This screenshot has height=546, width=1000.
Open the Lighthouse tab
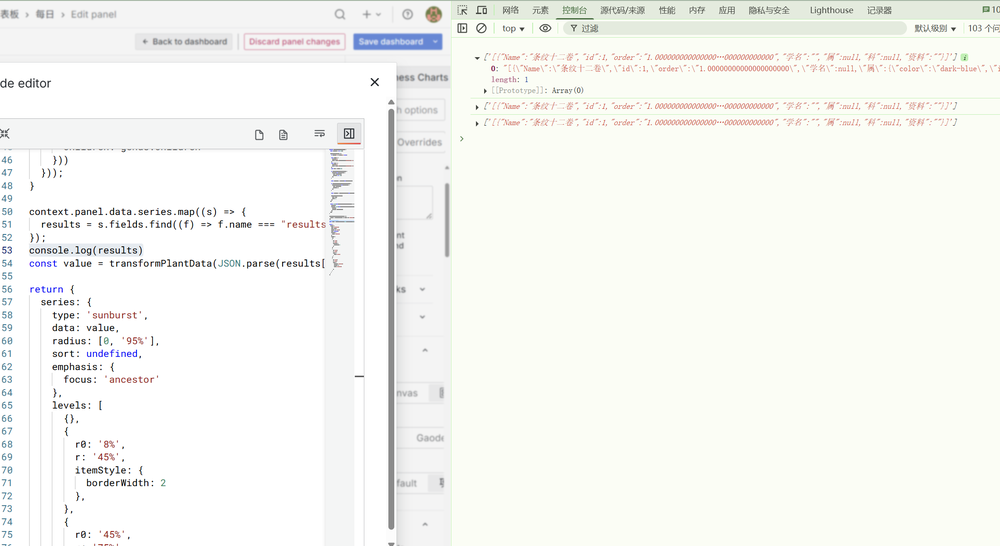(832, 10)
